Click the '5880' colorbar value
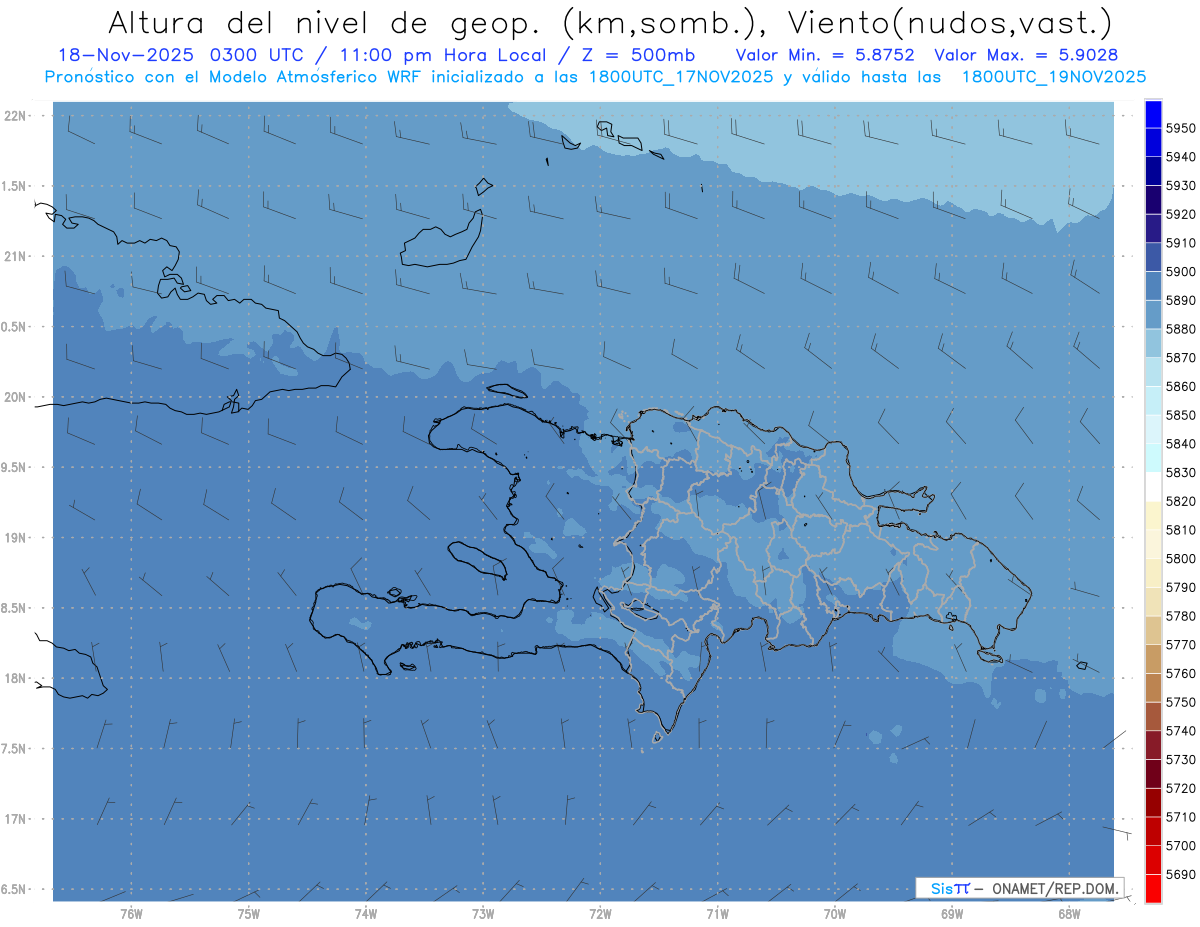 1182,329
